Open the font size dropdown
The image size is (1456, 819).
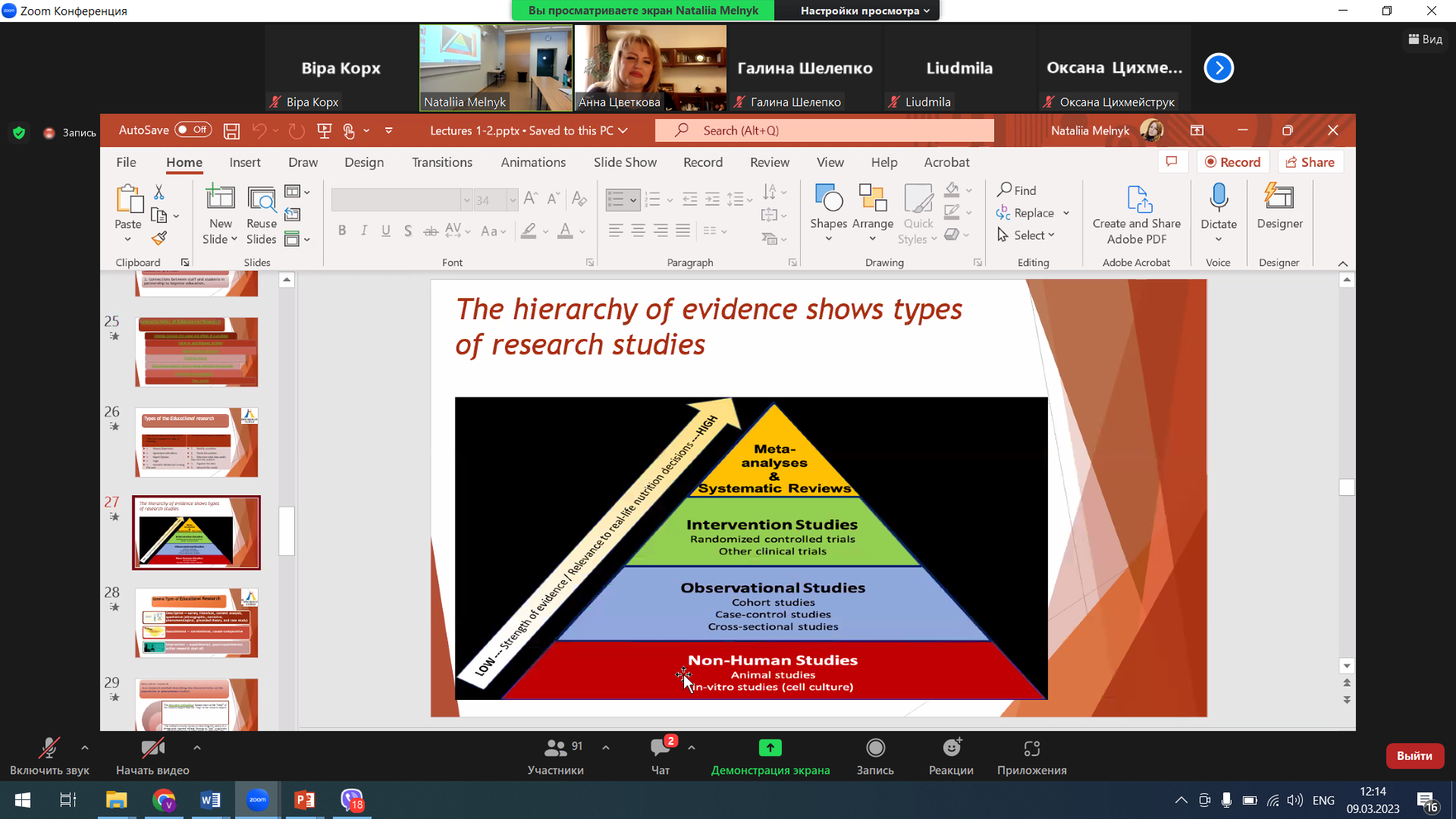pyautogui.click(x=513, y=200)
